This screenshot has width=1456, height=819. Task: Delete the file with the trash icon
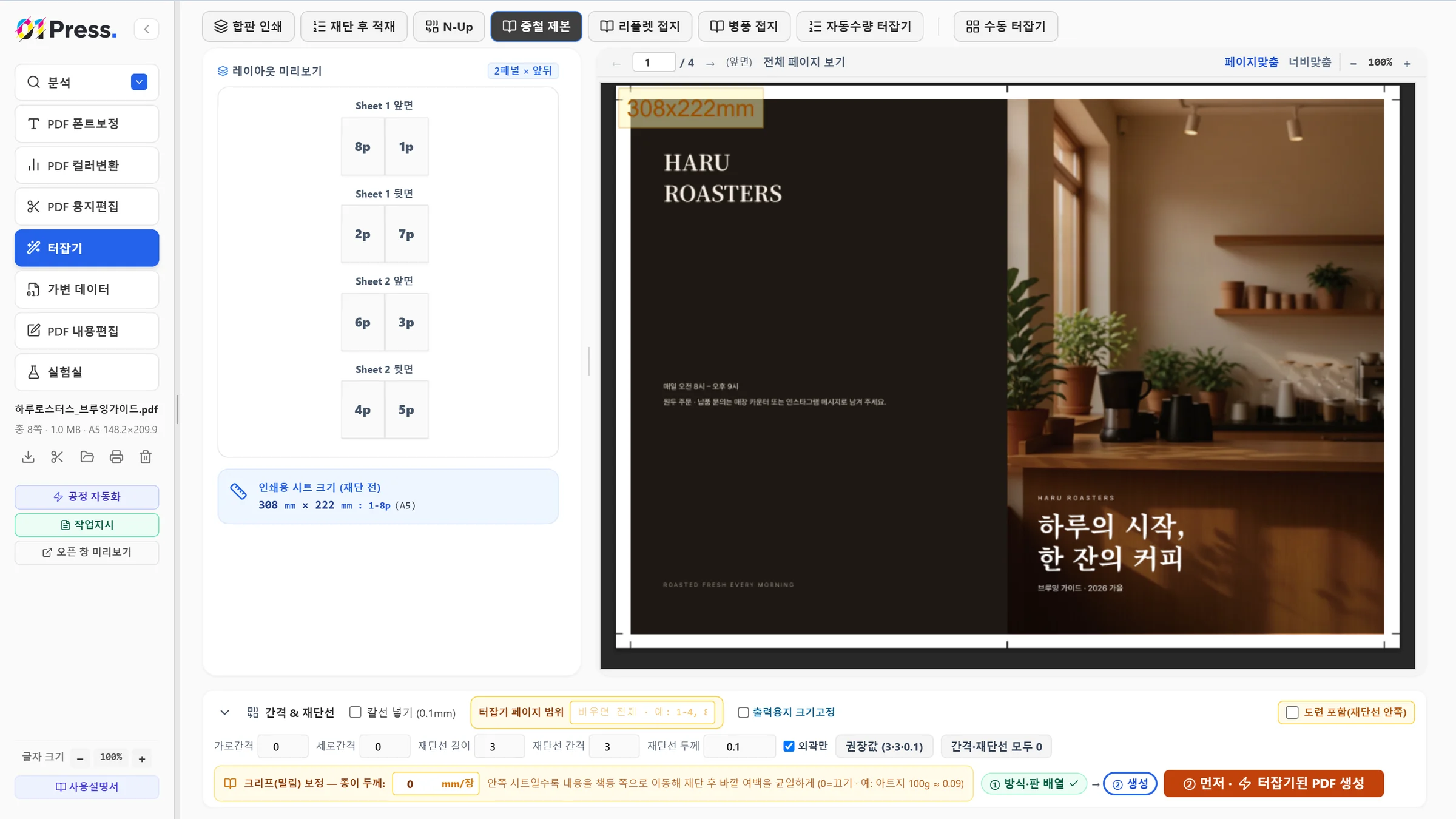click(146, 457)
